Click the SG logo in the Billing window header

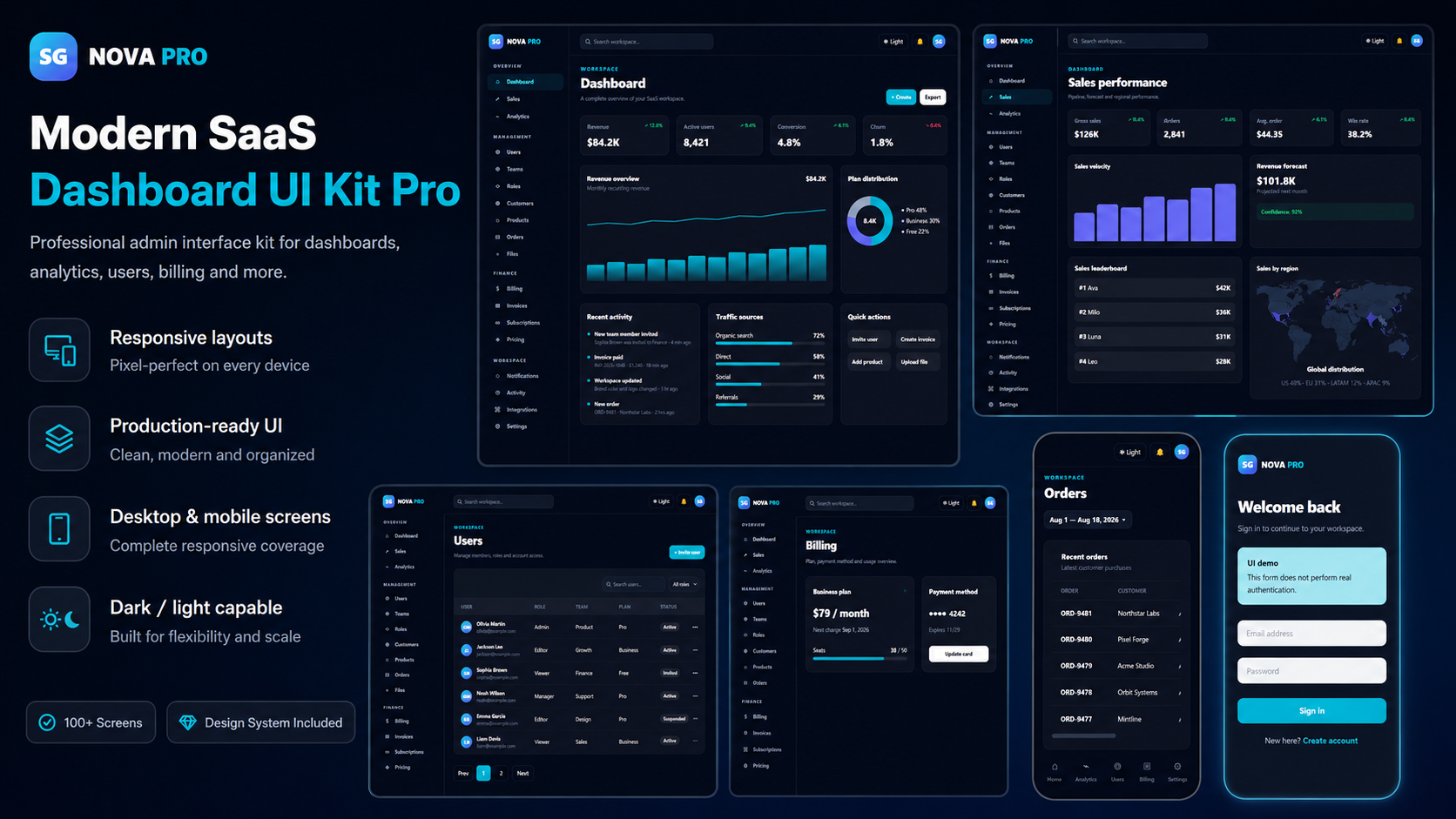(x=744, y=502)
